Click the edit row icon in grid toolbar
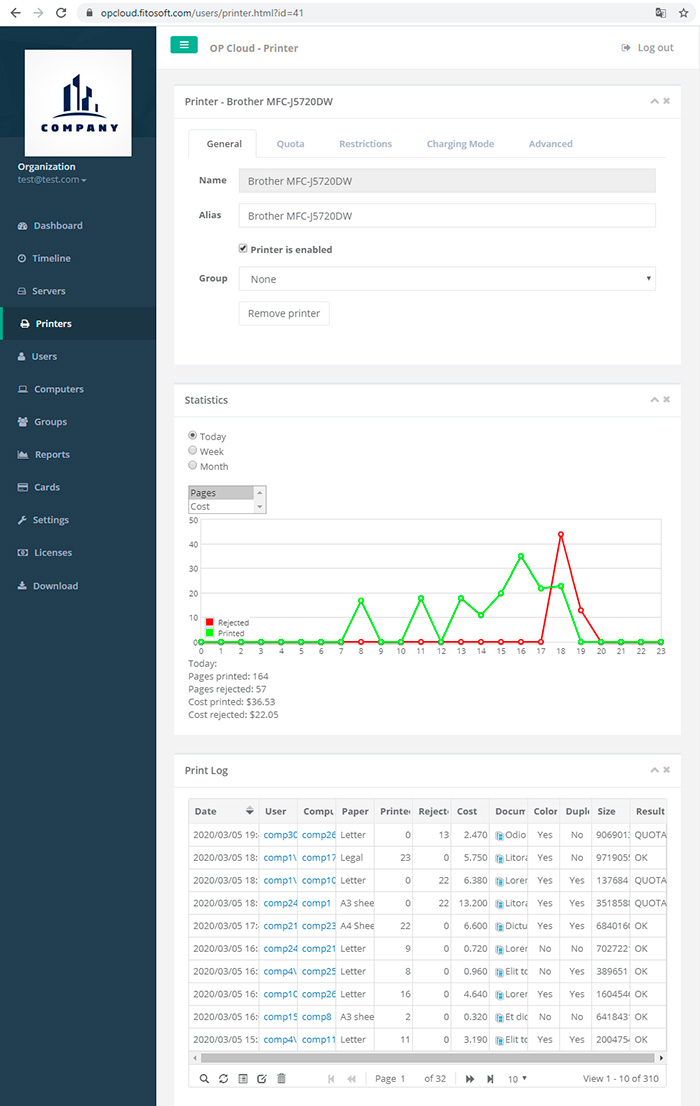 pos(262,1078)
